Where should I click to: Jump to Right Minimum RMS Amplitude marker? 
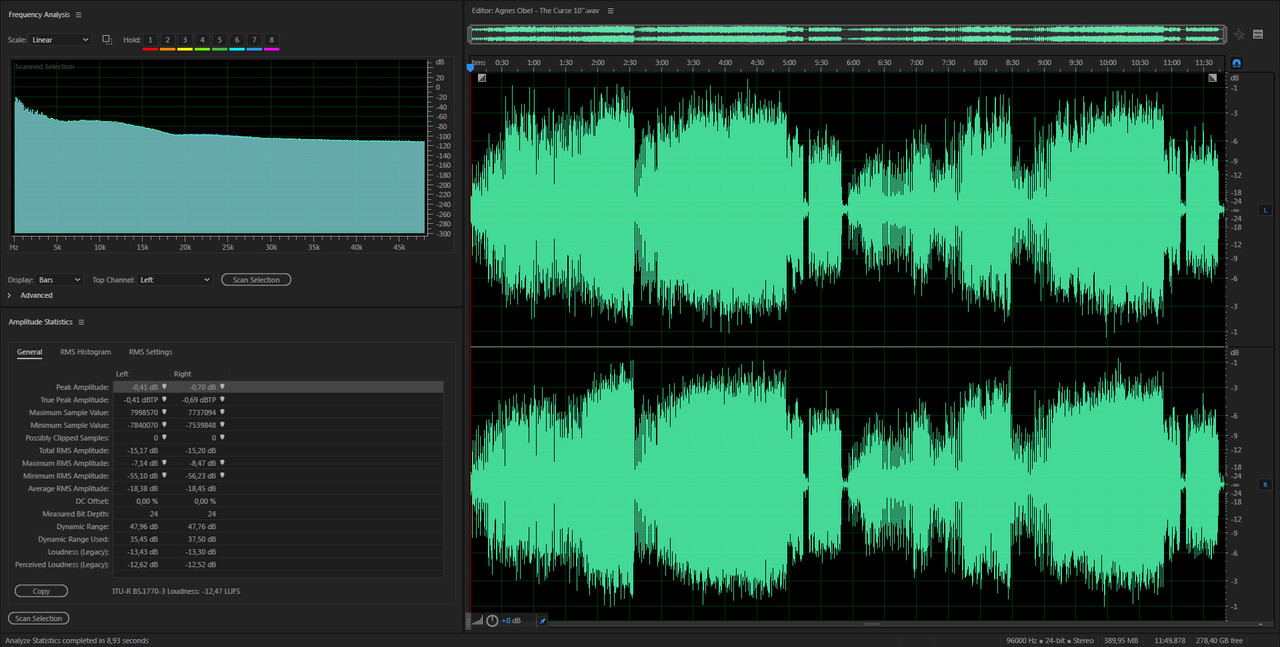coord(223,476)
